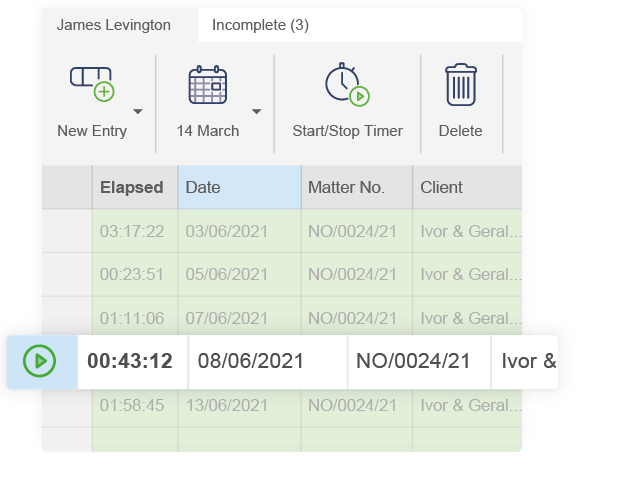The image size is (639, 500).
Task: Select the elapsed time 03:17:22
Action: (x=132, y=231)
